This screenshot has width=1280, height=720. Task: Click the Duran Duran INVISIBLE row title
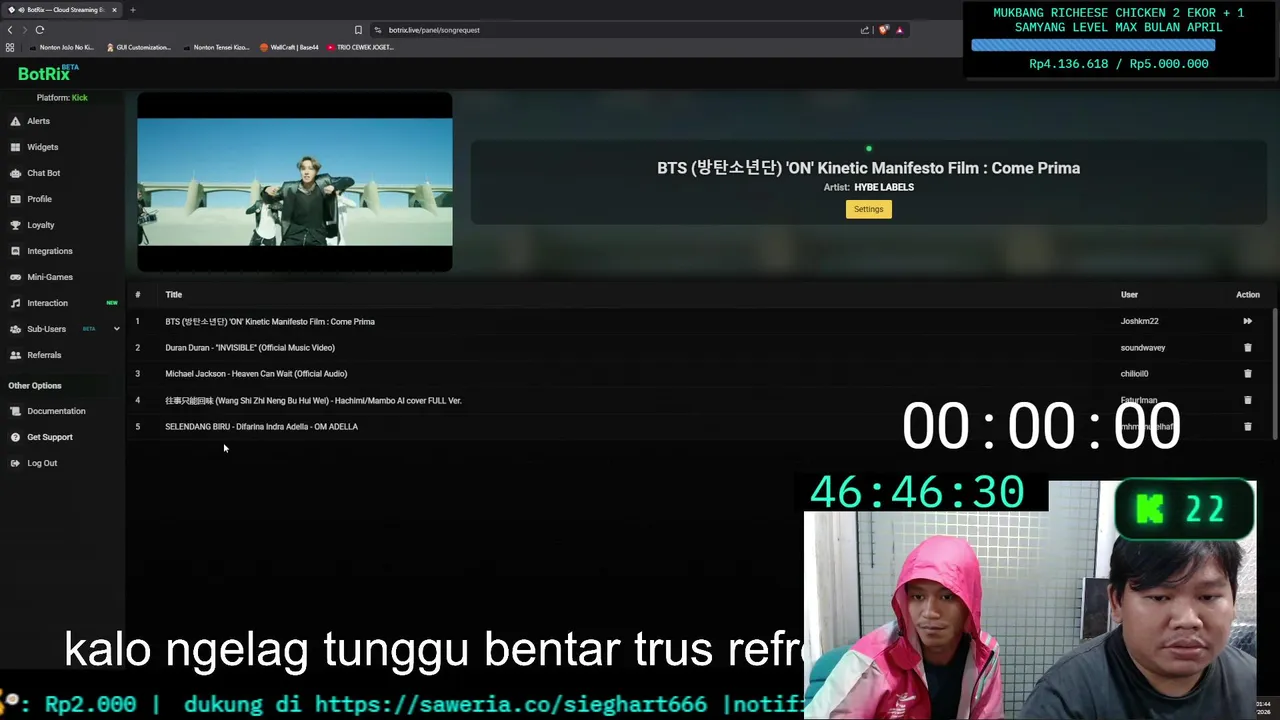[250, 348]
